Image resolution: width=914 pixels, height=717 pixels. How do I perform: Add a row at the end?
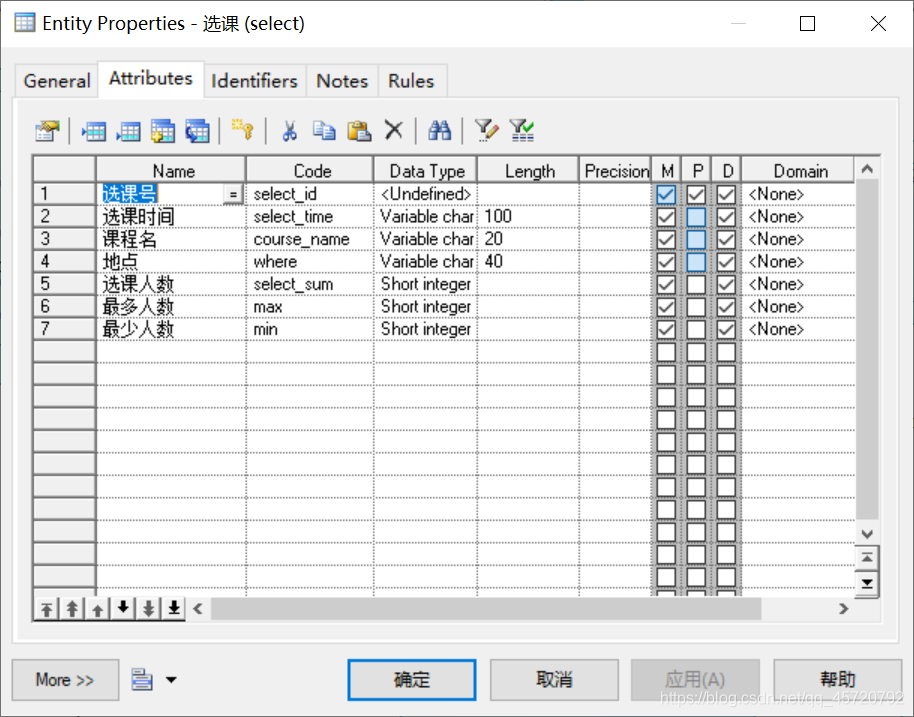(x=128, y=130)
